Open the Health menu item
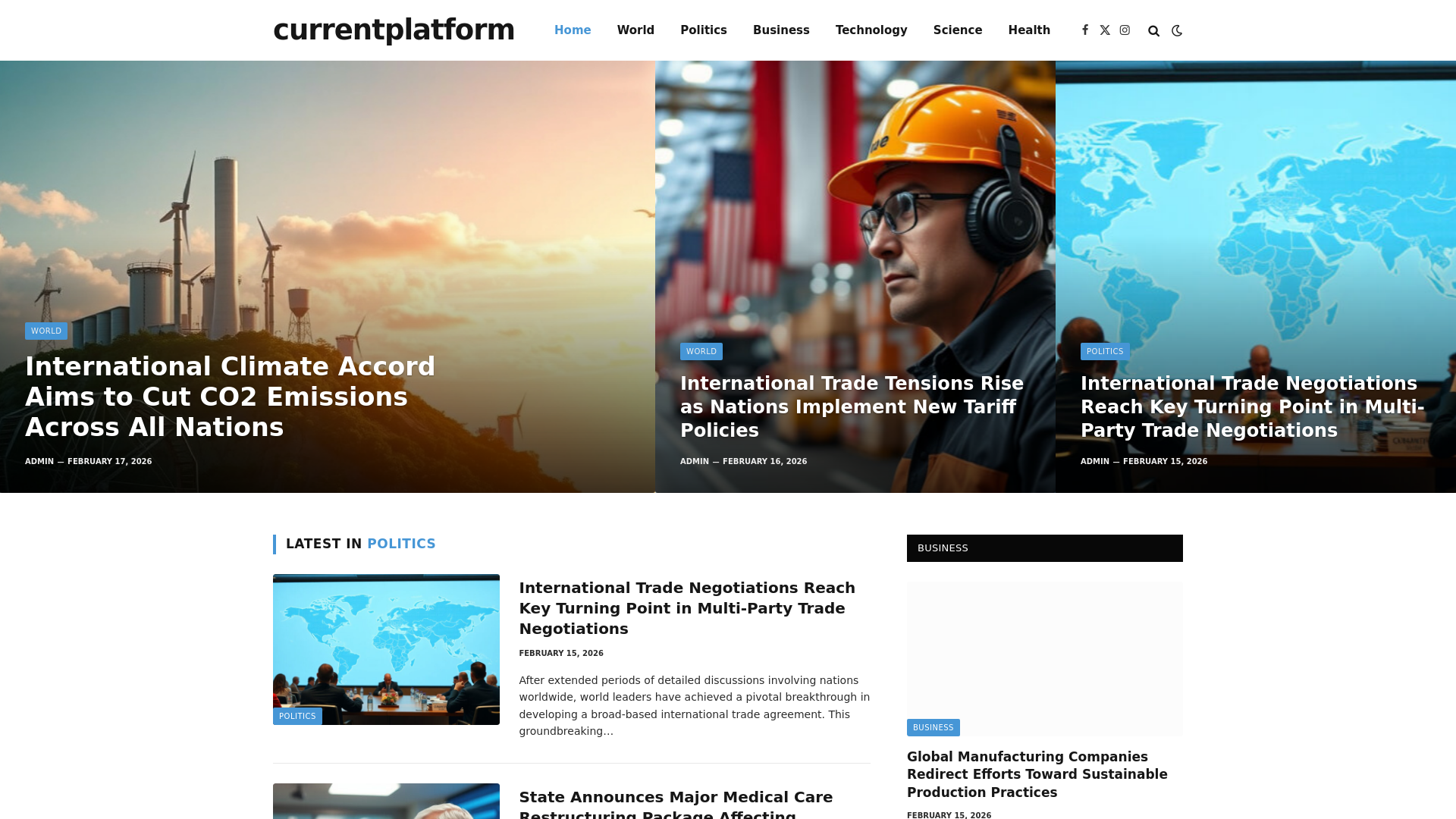1456x819 pixels. pos(1029,30)
